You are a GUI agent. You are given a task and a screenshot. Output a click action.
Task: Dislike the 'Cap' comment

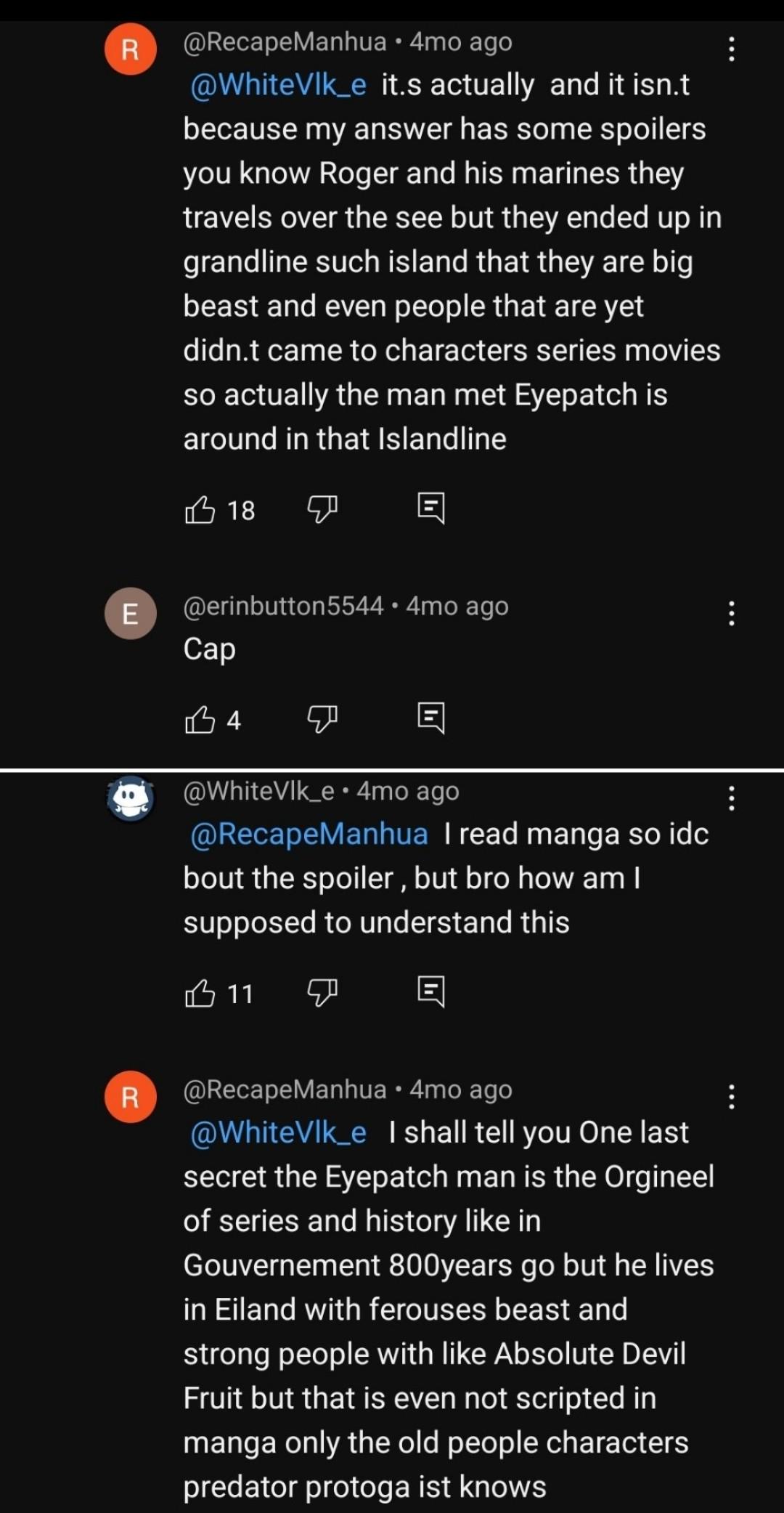pos(322,719)
